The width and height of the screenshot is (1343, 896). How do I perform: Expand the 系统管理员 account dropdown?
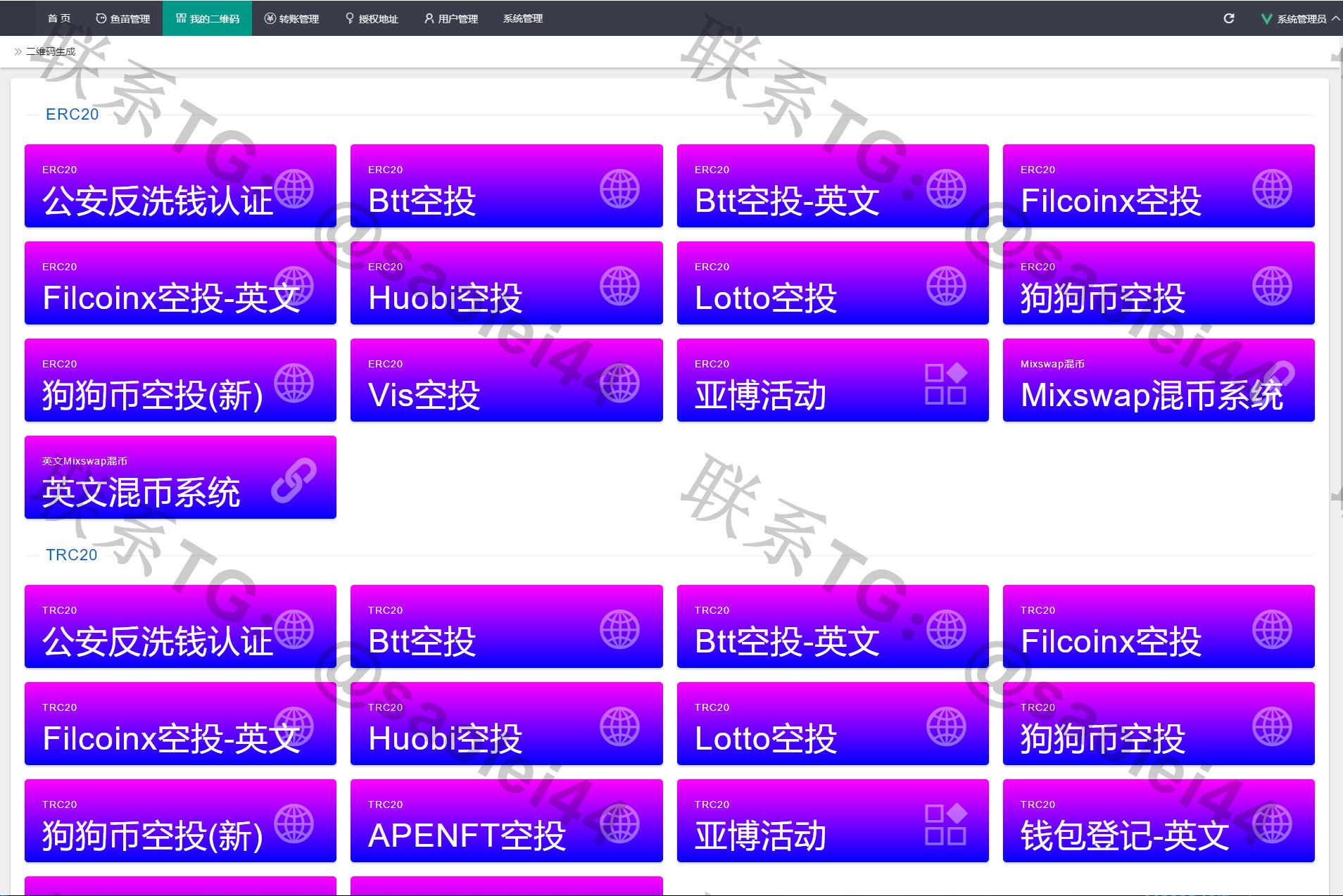[1301, 18]
